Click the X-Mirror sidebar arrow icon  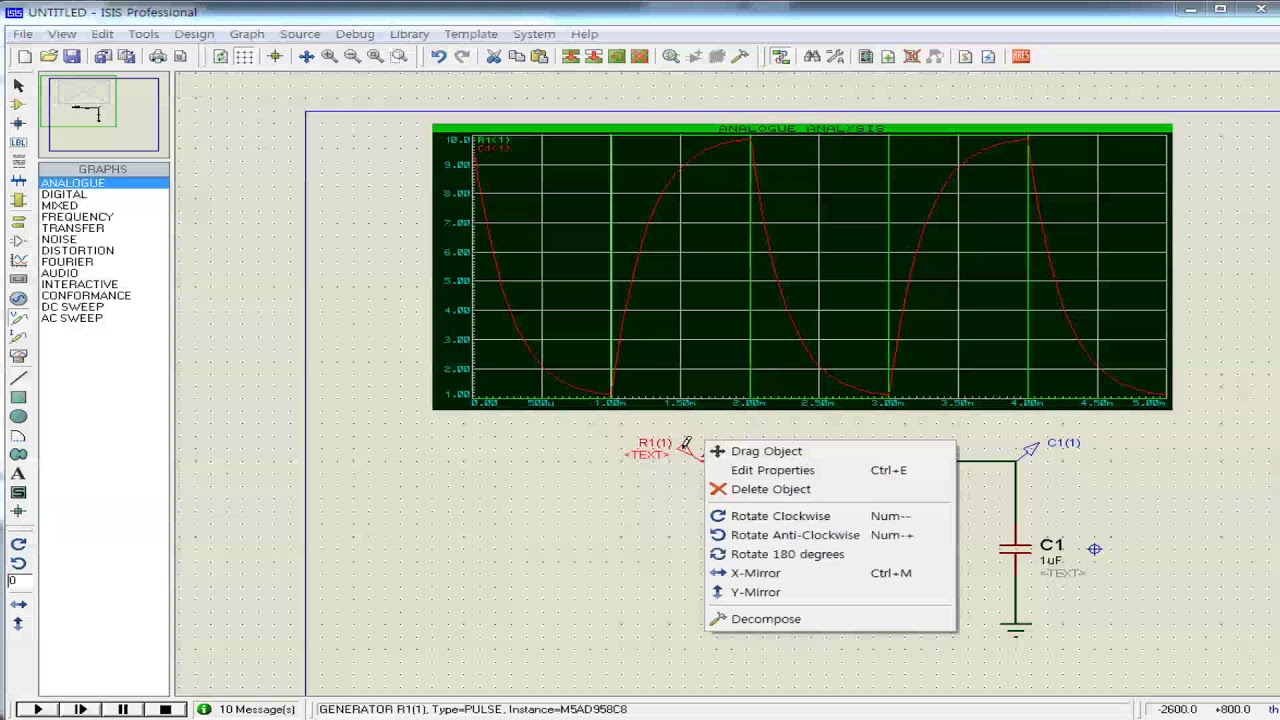18,604
